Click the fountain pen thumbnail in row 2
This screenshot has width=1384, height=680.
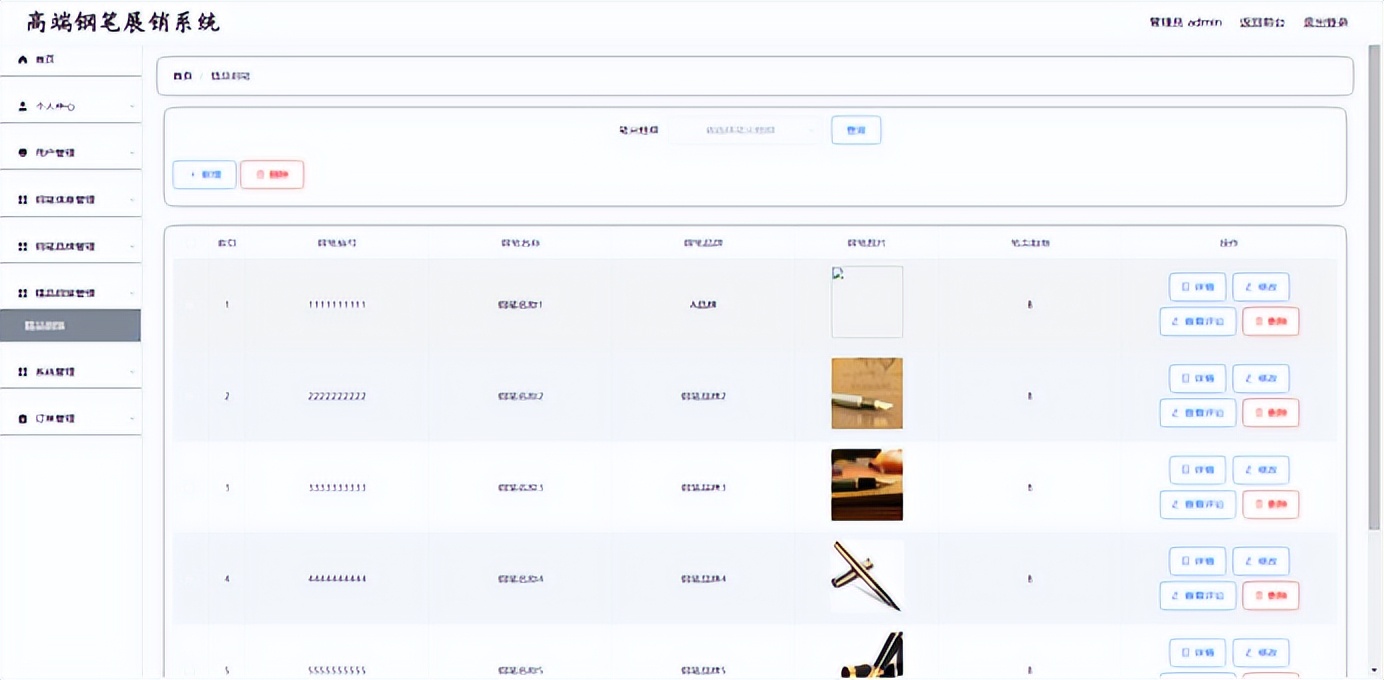click(867, 394)
